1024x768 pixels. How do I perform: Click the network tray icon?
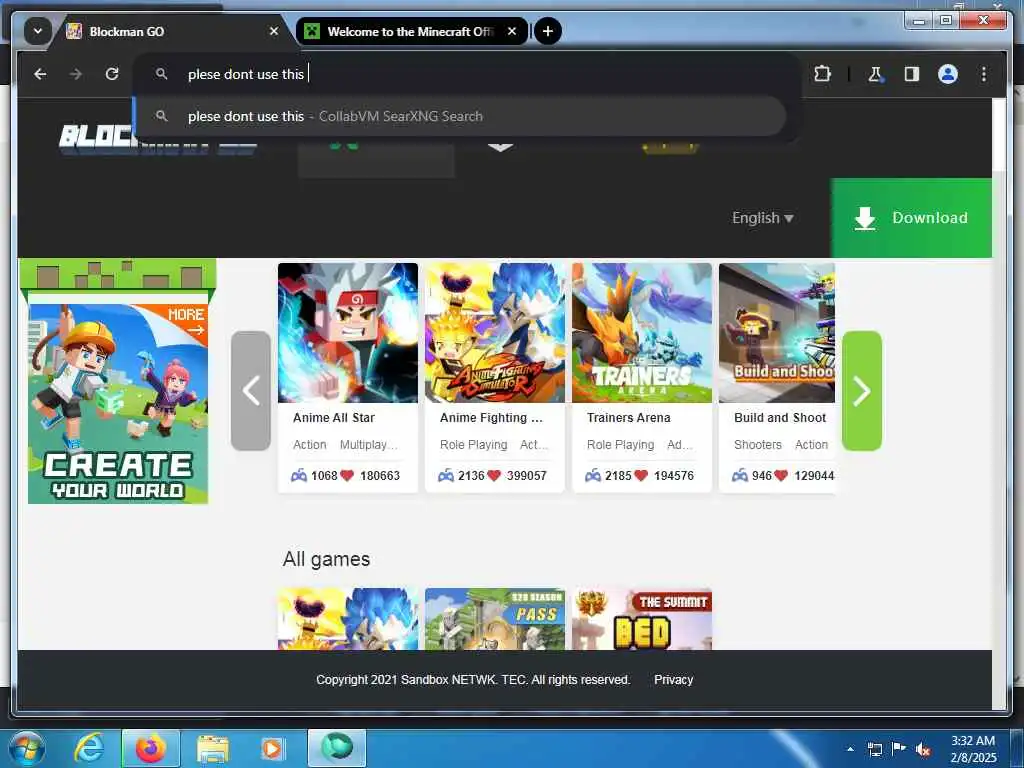coord(874,749)
